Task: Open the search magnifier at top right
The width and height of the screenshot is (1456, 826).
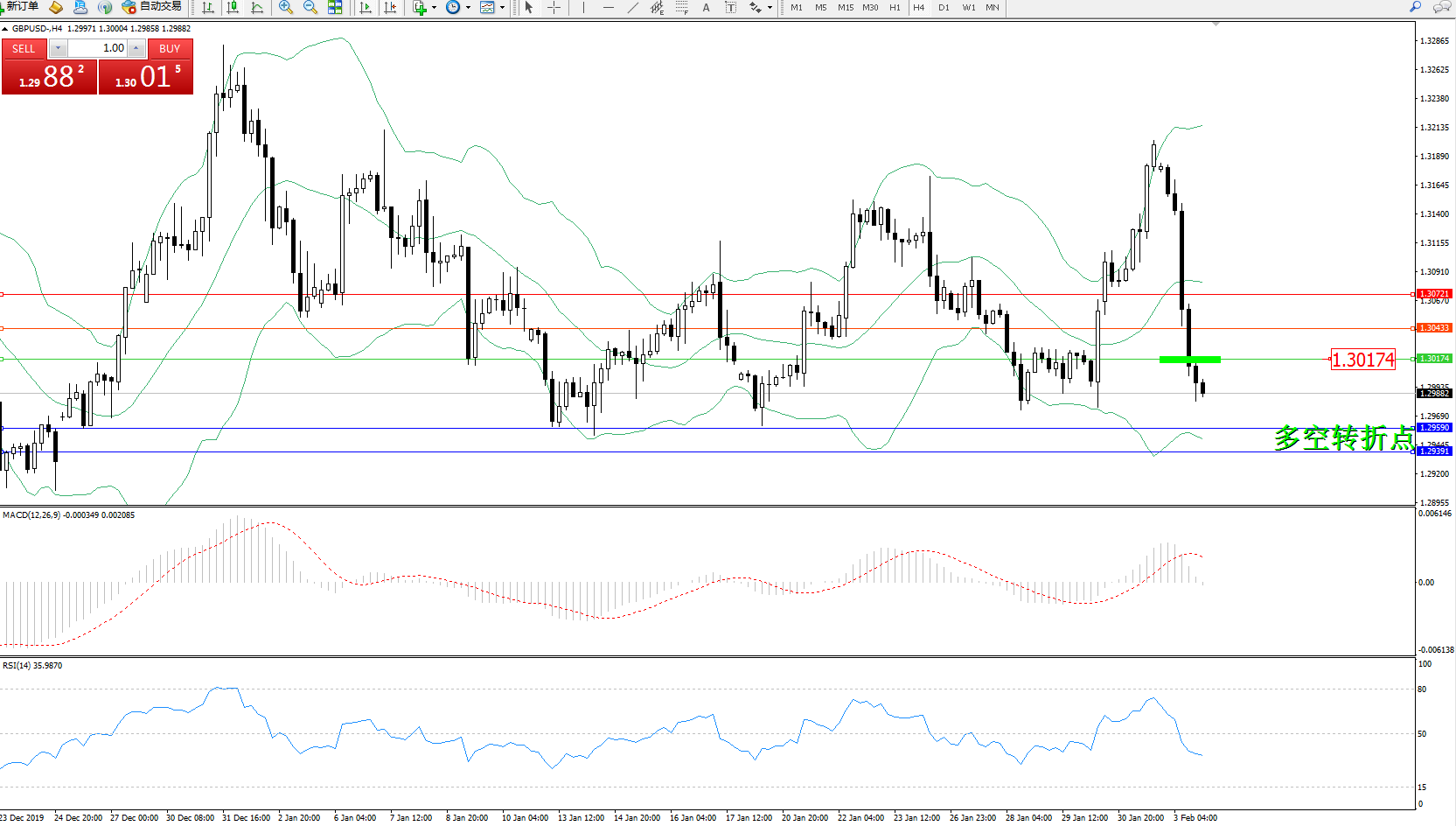Action: (1415, 7)
